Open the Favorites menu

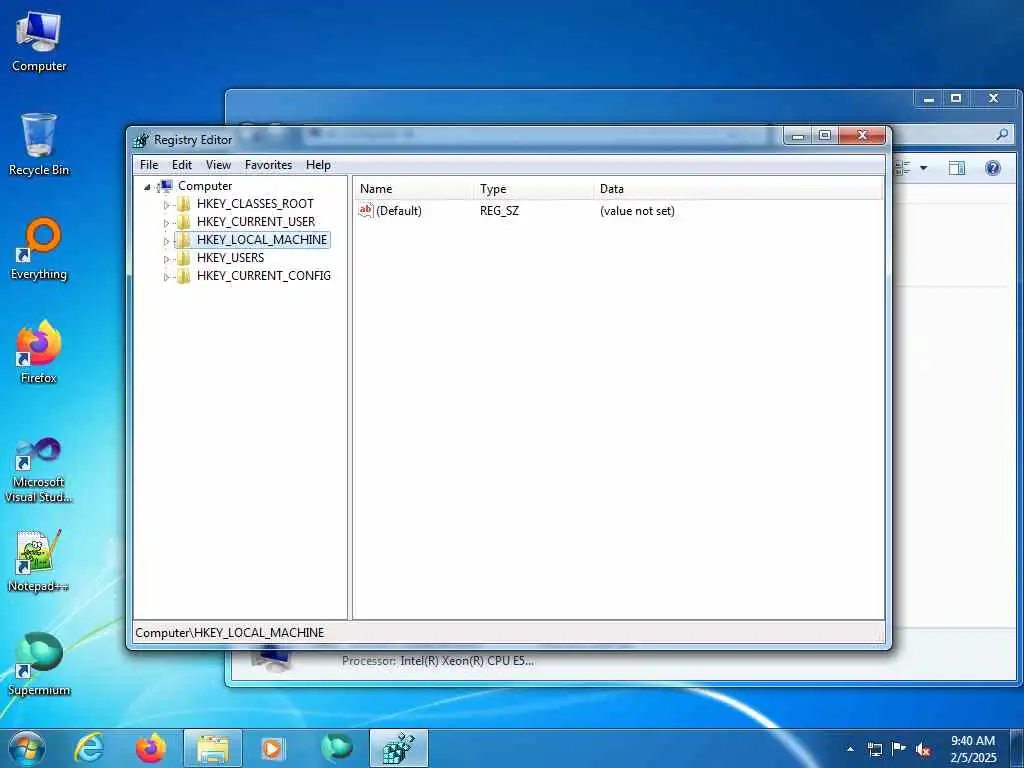tap(268, 165)
